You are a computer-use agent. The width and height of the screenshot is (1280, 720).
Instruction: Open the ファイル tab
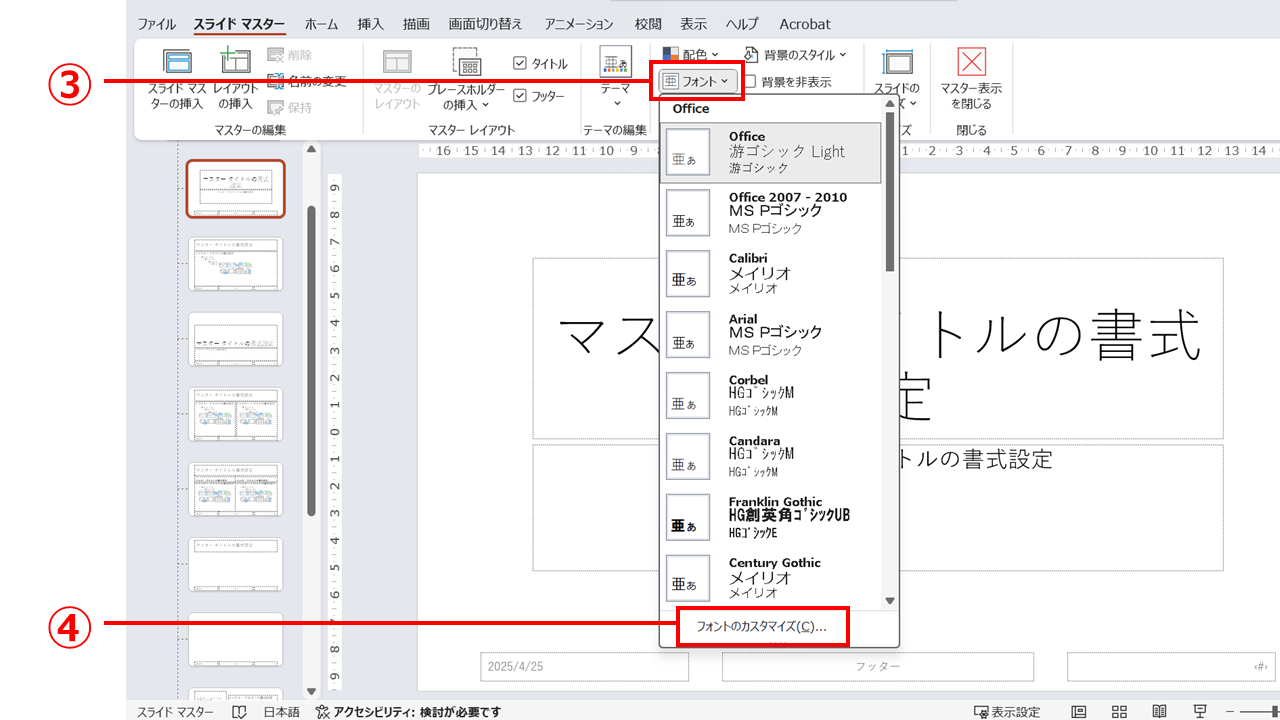156,24
